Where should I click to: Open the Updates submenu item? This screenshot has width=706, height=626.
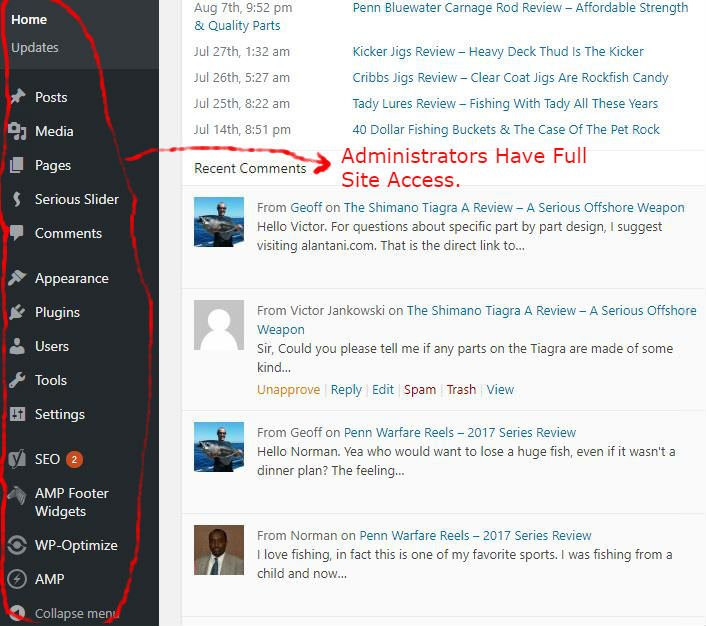pos(35,47)
